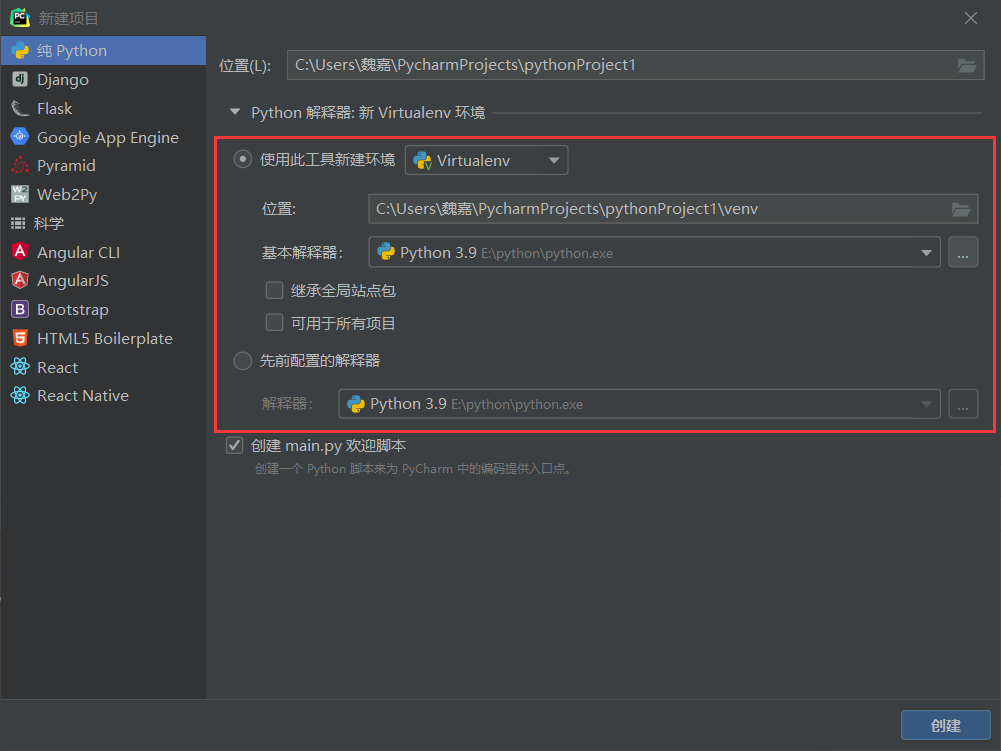Select 使用此工具新建环境 radio button
Viewport: 1001px width, 751px height.
243,159
